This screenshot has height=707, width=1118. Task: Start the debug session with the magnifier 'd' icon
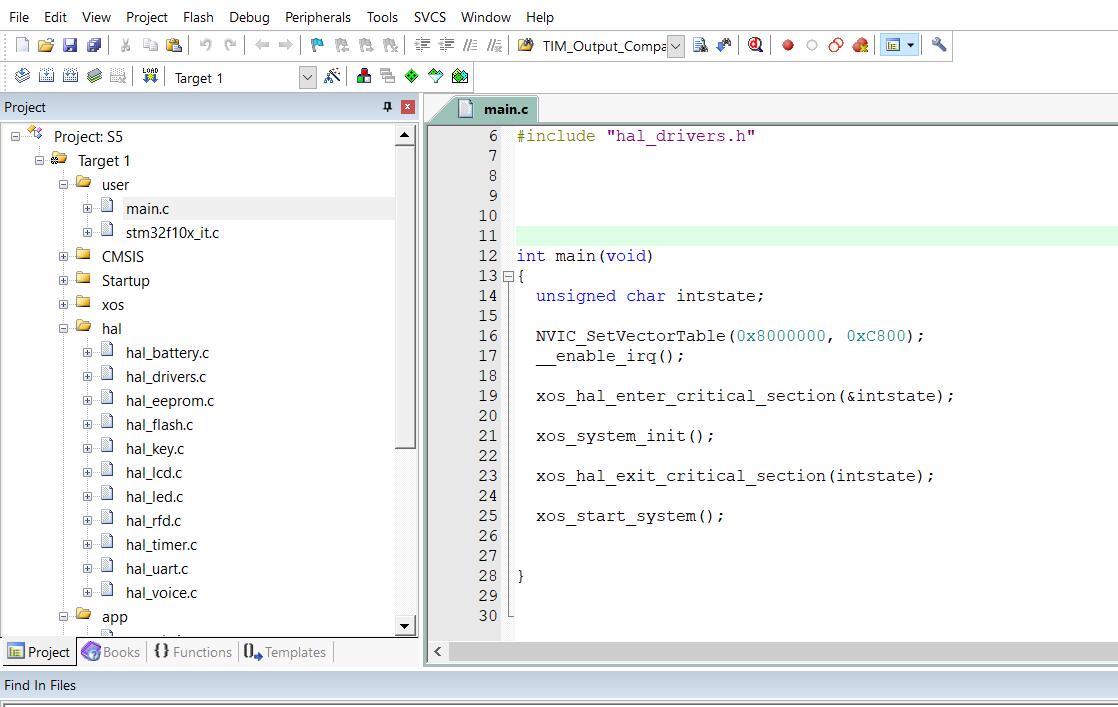point(755,46)
